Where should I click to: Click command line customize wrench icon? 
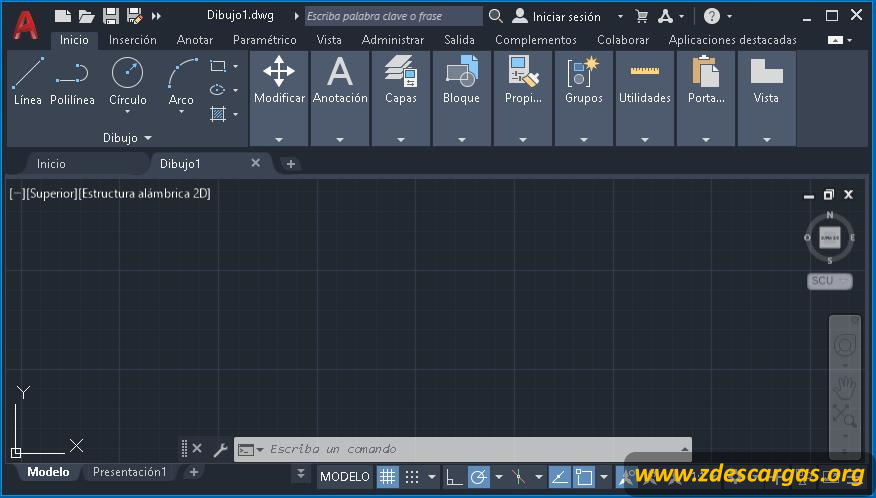click(x=220, y=449)
